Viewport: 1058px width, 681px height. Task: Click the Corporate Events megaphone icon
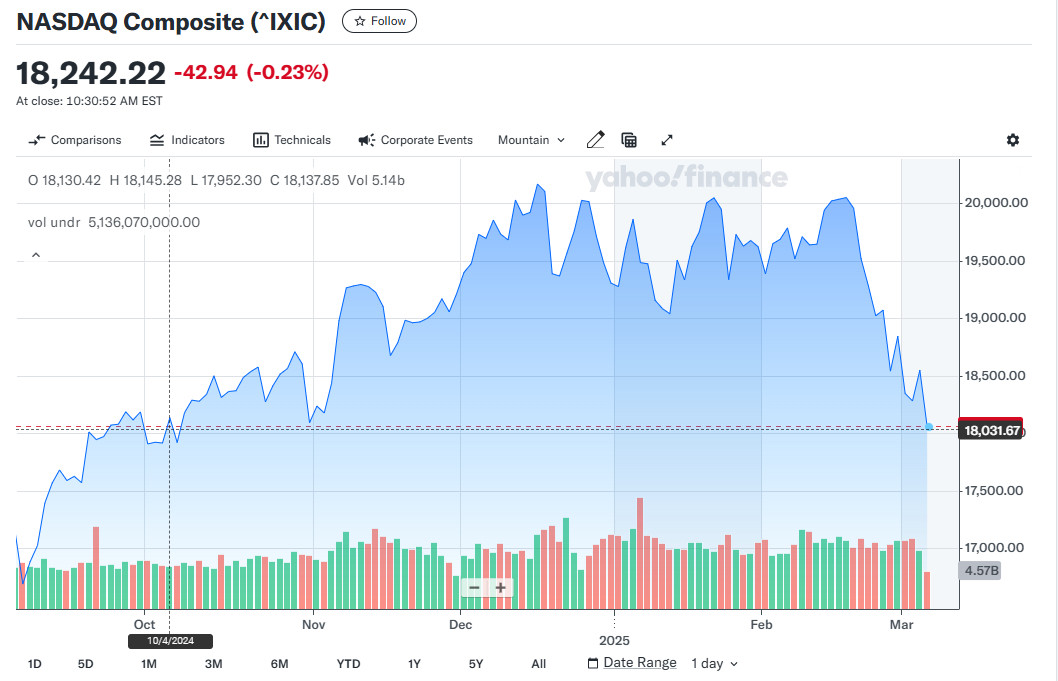click(366, 140)
